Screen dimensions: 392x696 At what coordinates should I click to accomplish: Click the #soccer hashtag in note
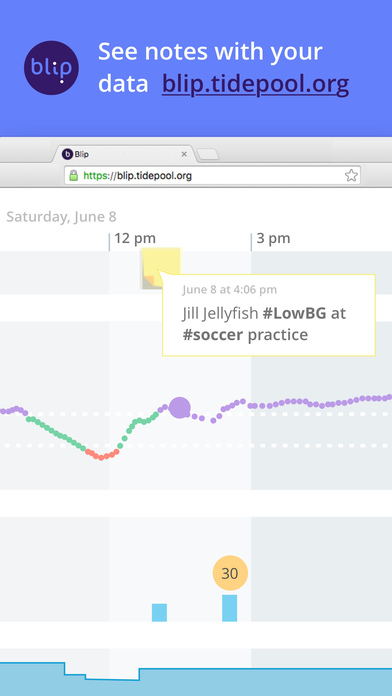tap(213, 335)
